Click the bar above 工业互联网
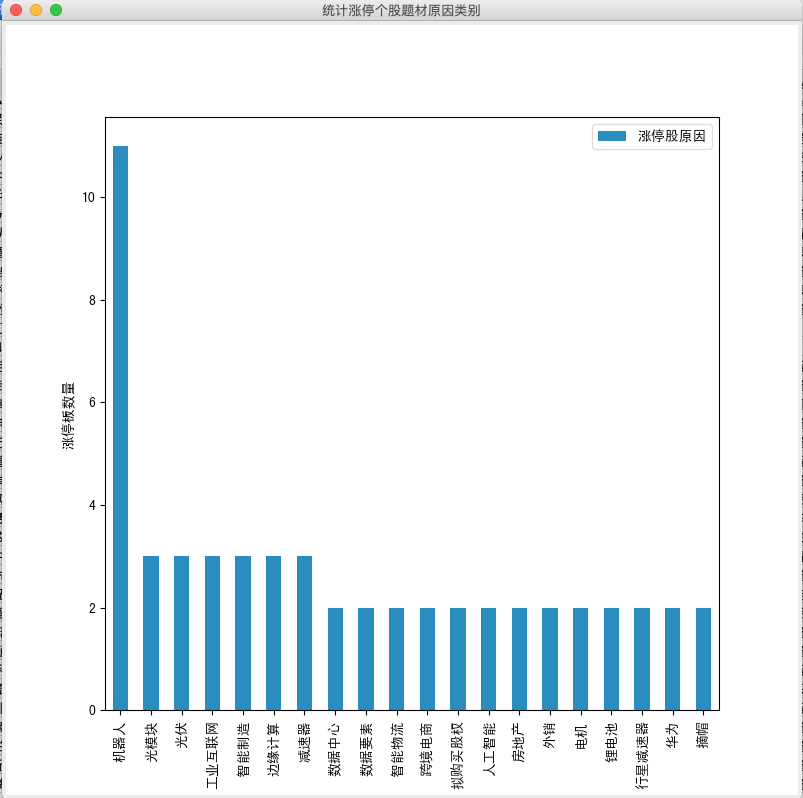The width and height of the screenshot is (803, 798). tap(213, 633)
